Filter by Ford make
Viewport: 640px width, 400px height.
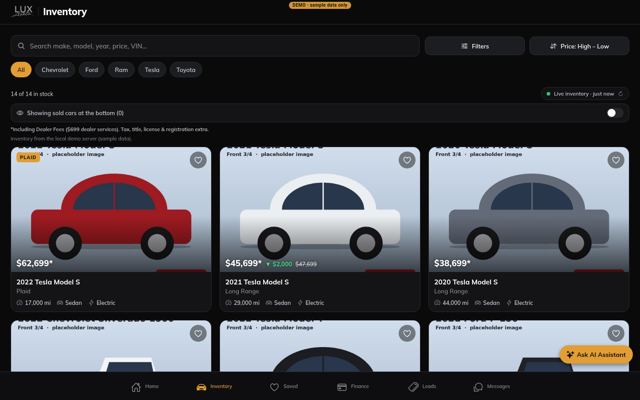point(91,70)
